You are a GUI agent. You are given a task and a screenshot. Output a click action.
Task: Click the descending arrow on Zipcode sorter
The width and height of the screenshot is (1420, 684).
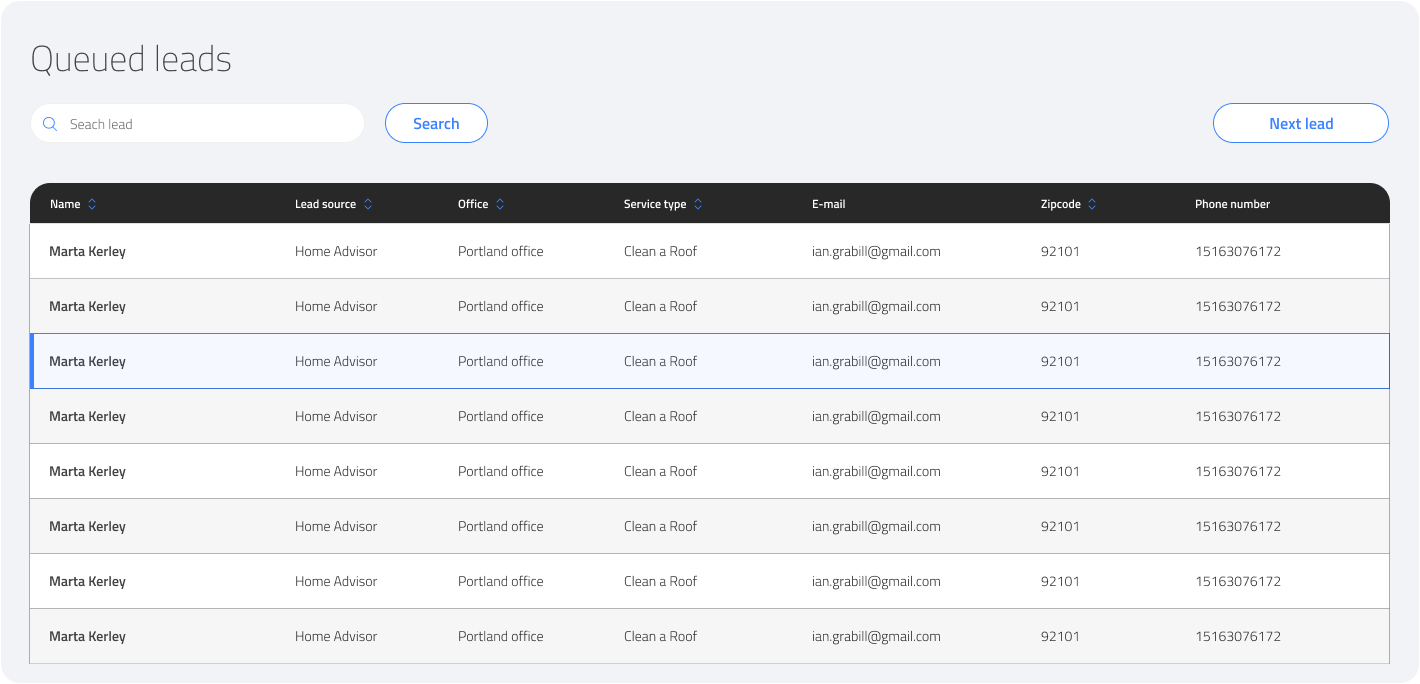(x=1091, y=208)
